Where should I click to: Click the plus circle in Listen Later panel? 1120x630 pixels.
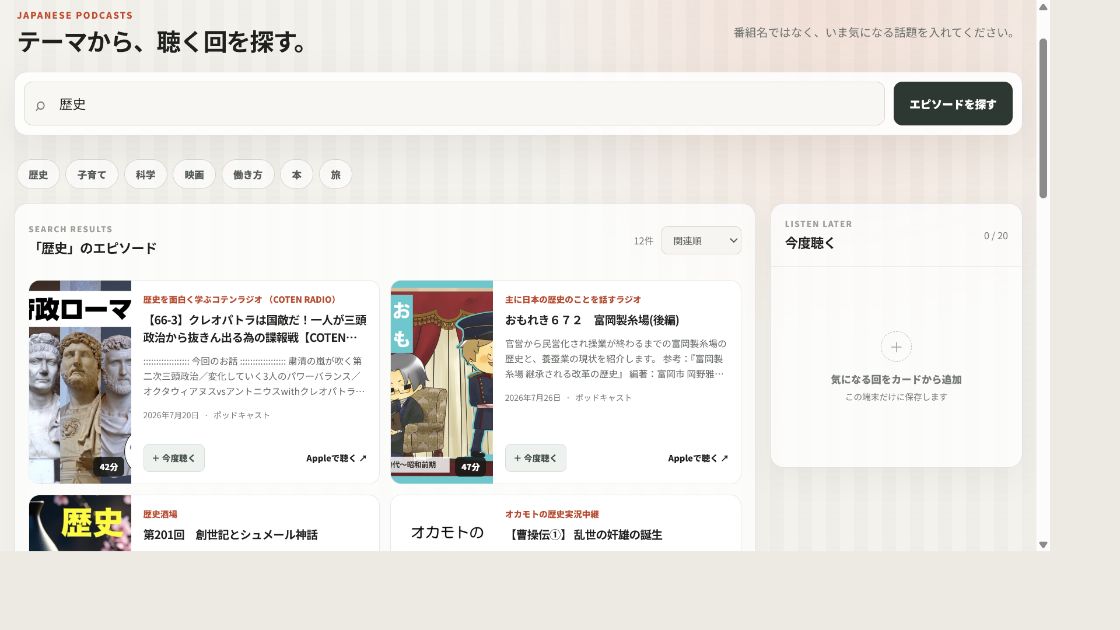[896, 347]
